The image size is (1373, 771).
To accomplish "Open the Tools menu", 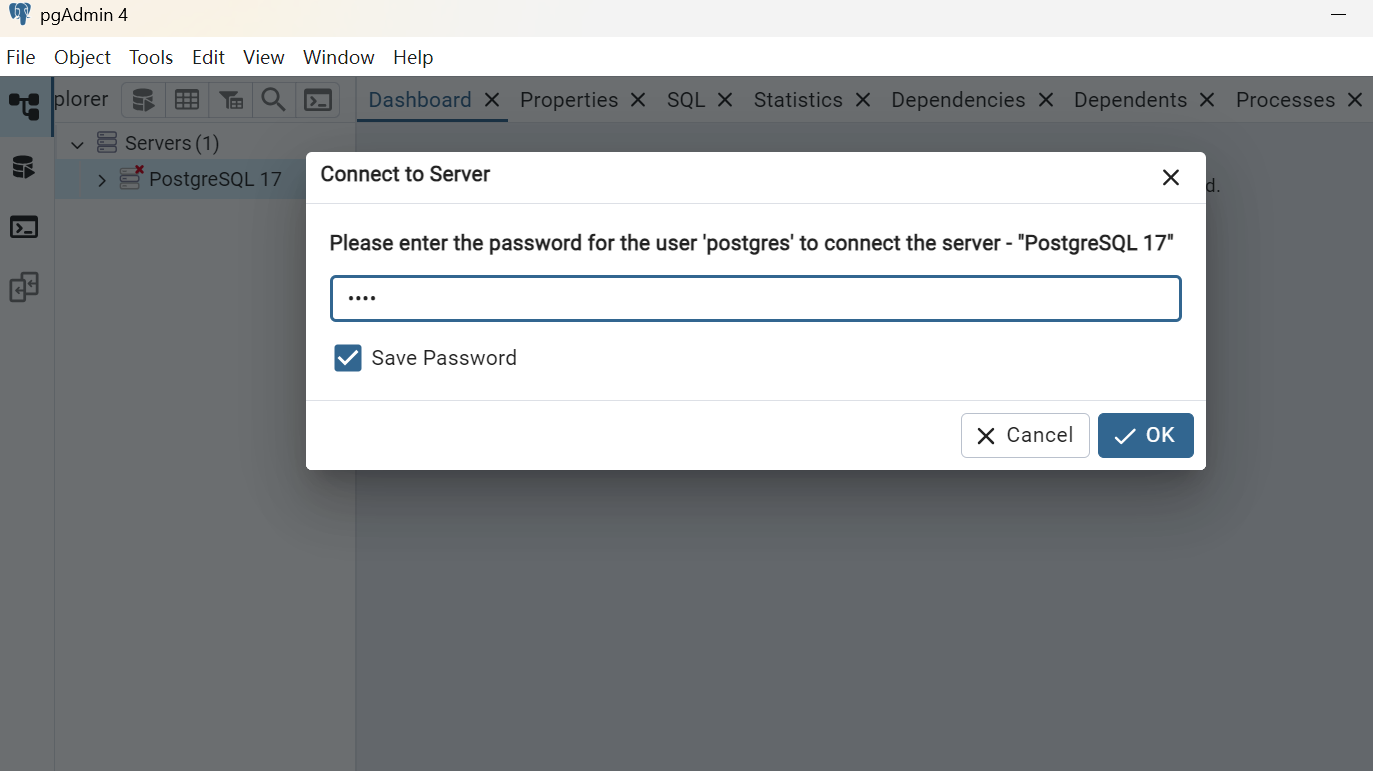I will [x=151, y=57].
